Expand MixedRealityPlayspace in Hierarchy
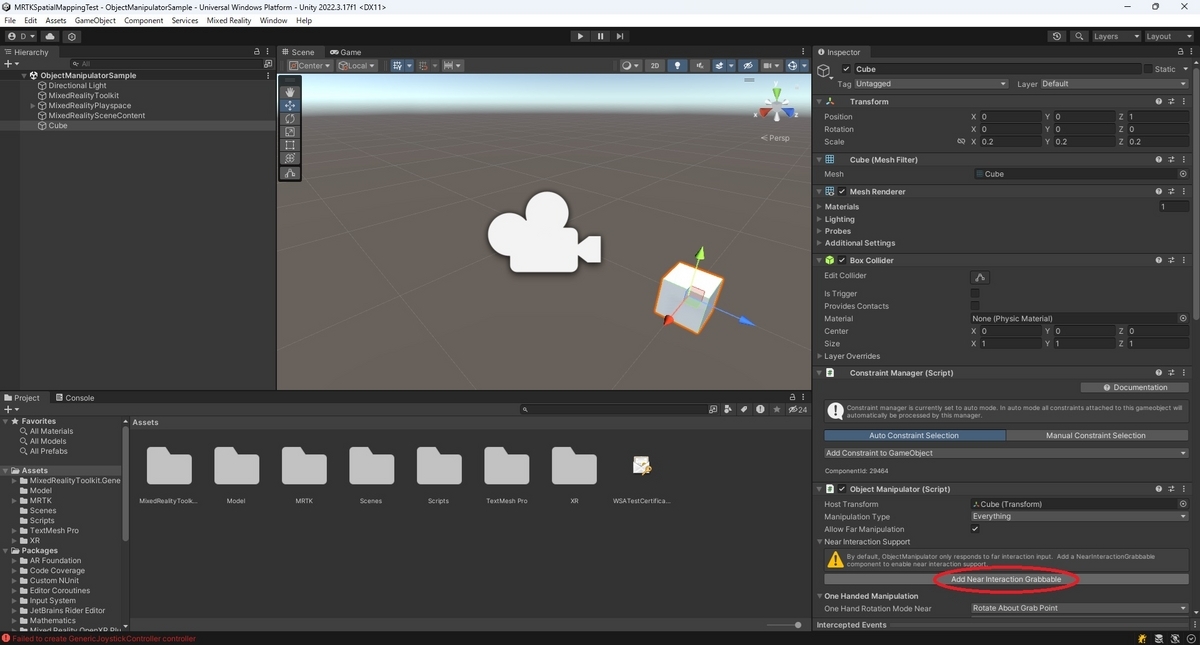The image size is (1200, 645). (x=33, y=105)
